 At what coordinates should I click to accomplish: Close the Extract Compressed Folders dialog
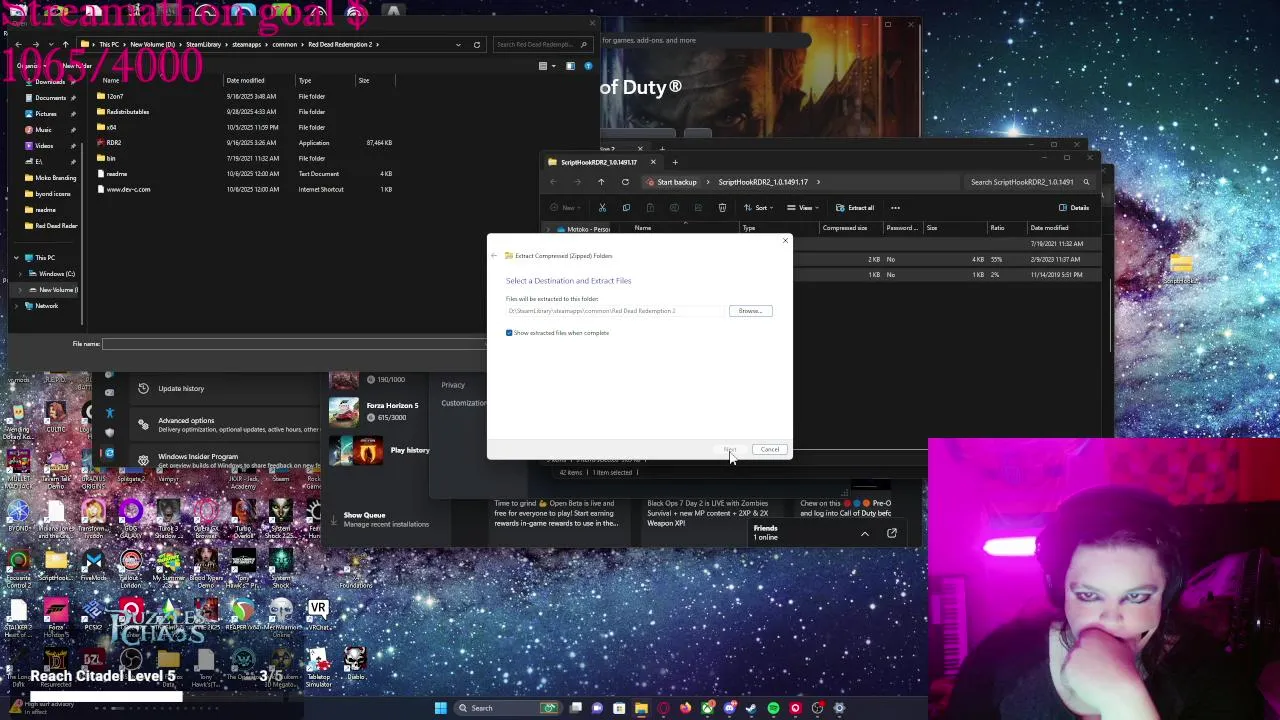(785, 240)
